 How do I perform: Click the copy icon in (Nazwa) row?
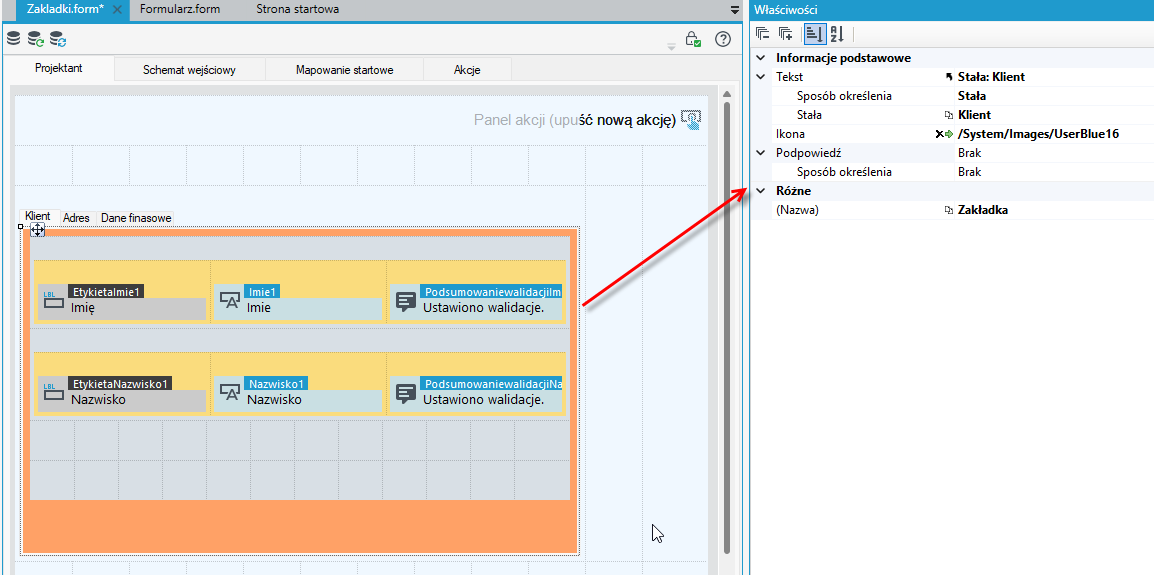[x=949, y=211]
